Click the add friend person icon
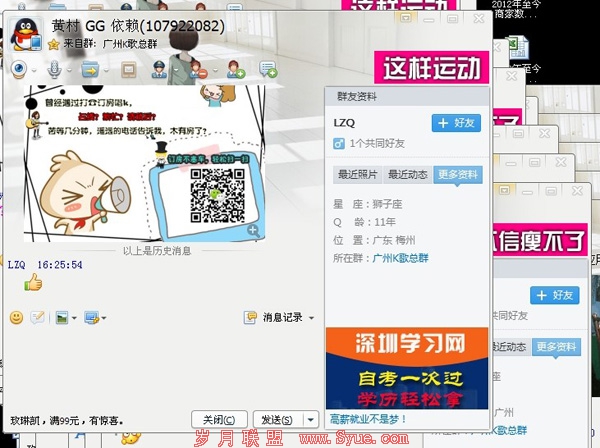 (x=235, y=70)
